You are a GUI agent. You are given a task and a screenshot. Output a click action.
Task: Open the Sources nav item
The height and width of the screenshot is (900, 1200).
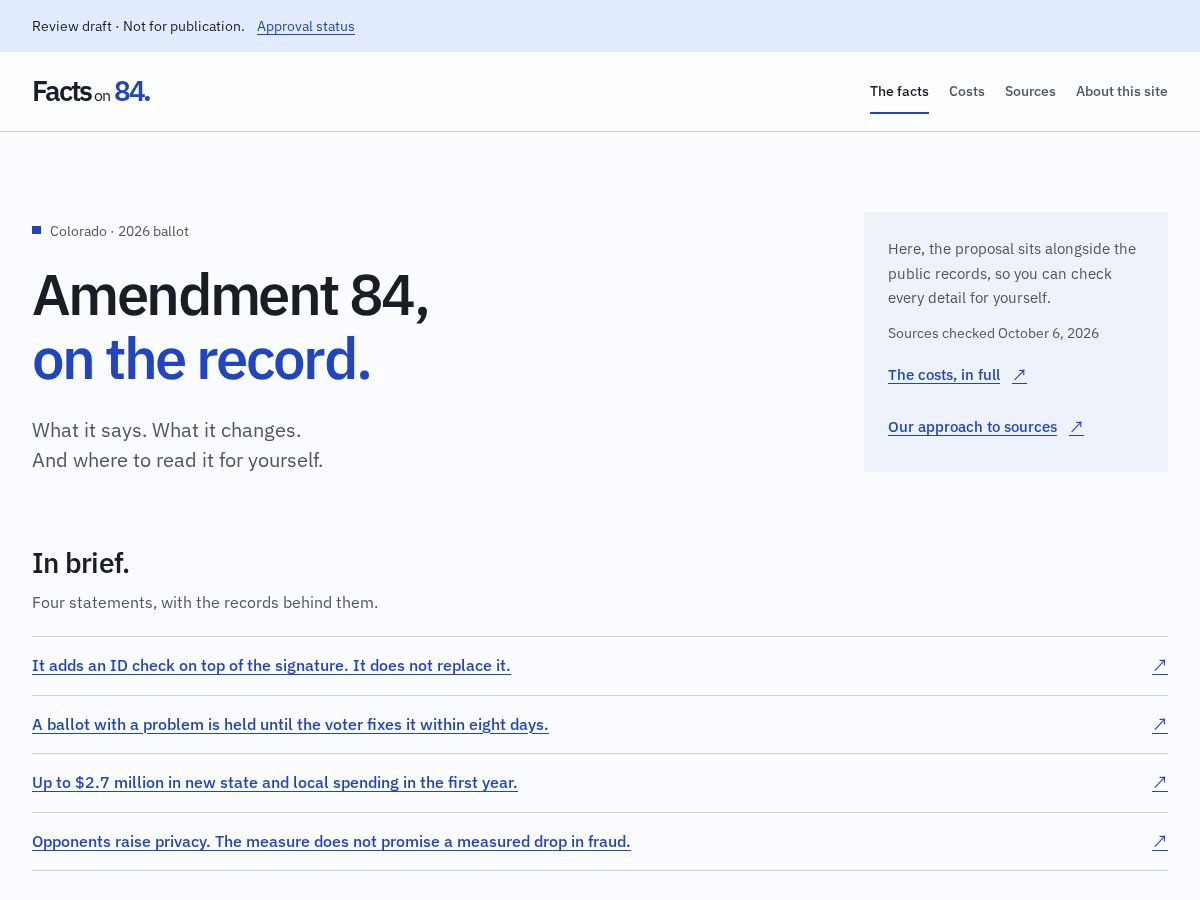1030,91
